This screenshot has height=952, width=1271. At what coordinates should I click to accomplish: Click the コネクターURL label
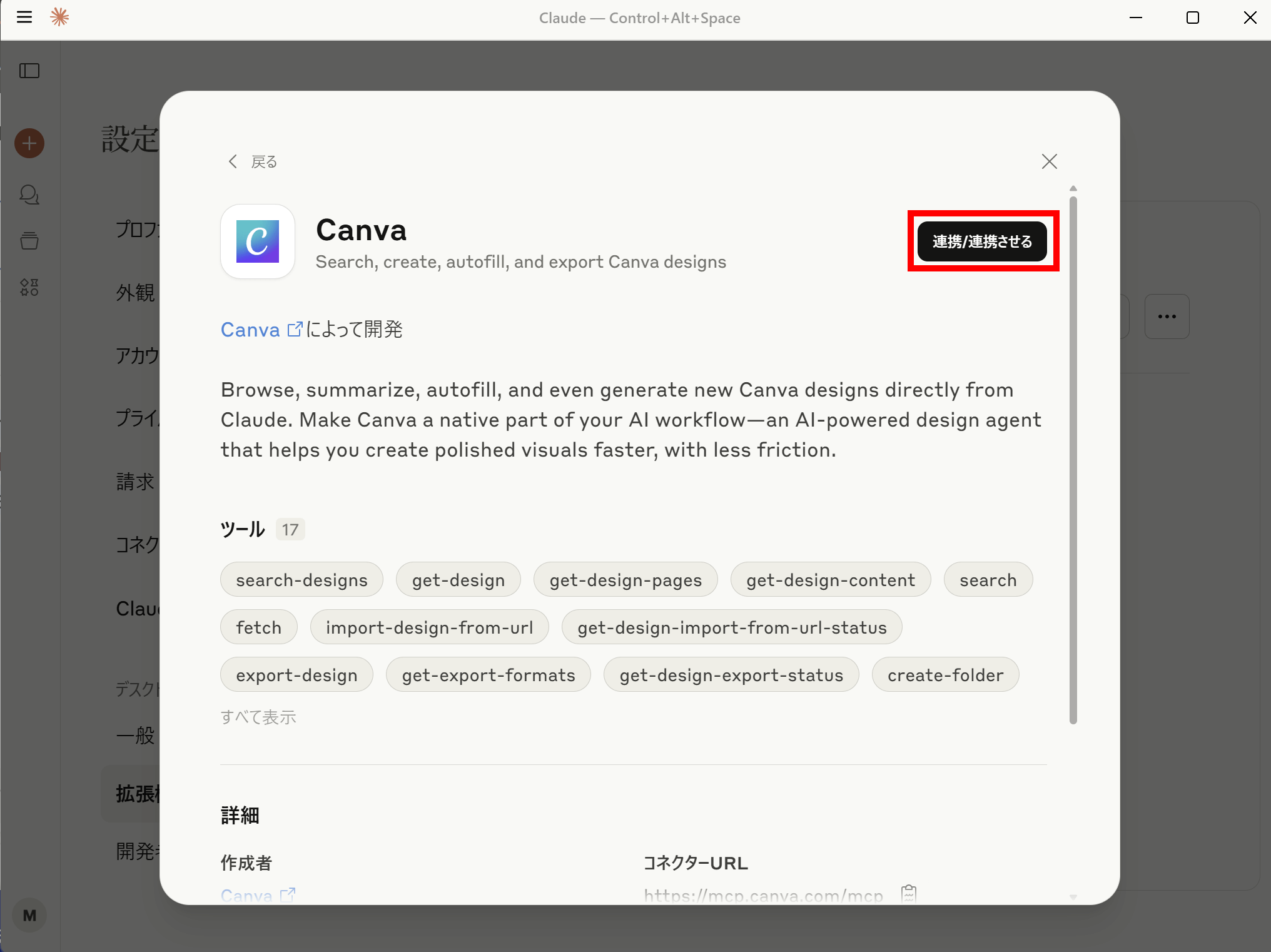pos(696,863)
